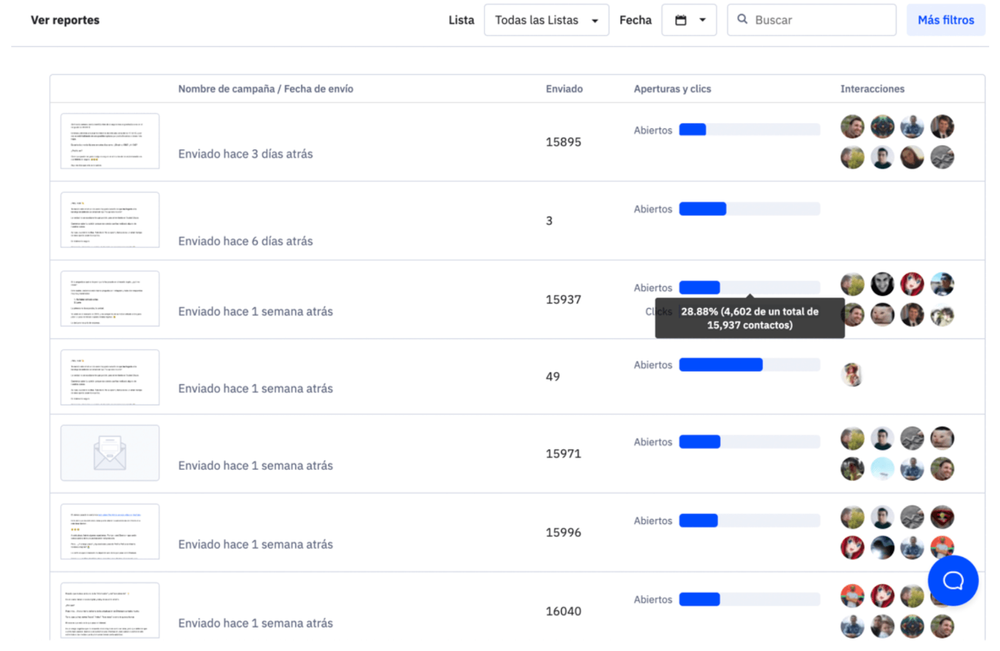Click first avatar in the 15971 campaign row
Viewport: 1000px width, 651px height.
852,438
